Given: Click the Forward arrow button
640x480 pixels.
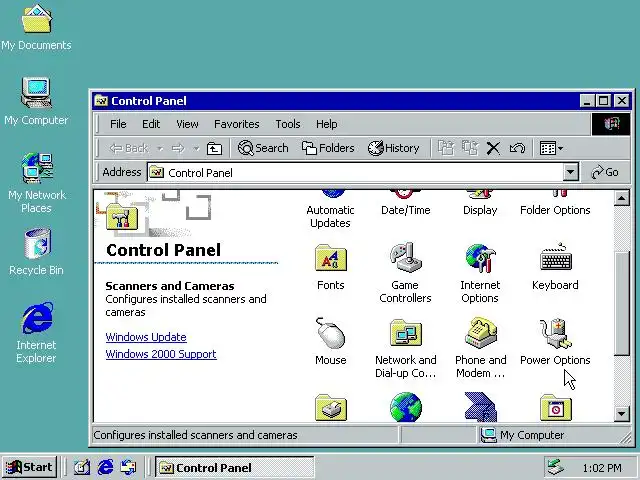Looking at the screenshot, I should 178,148.
